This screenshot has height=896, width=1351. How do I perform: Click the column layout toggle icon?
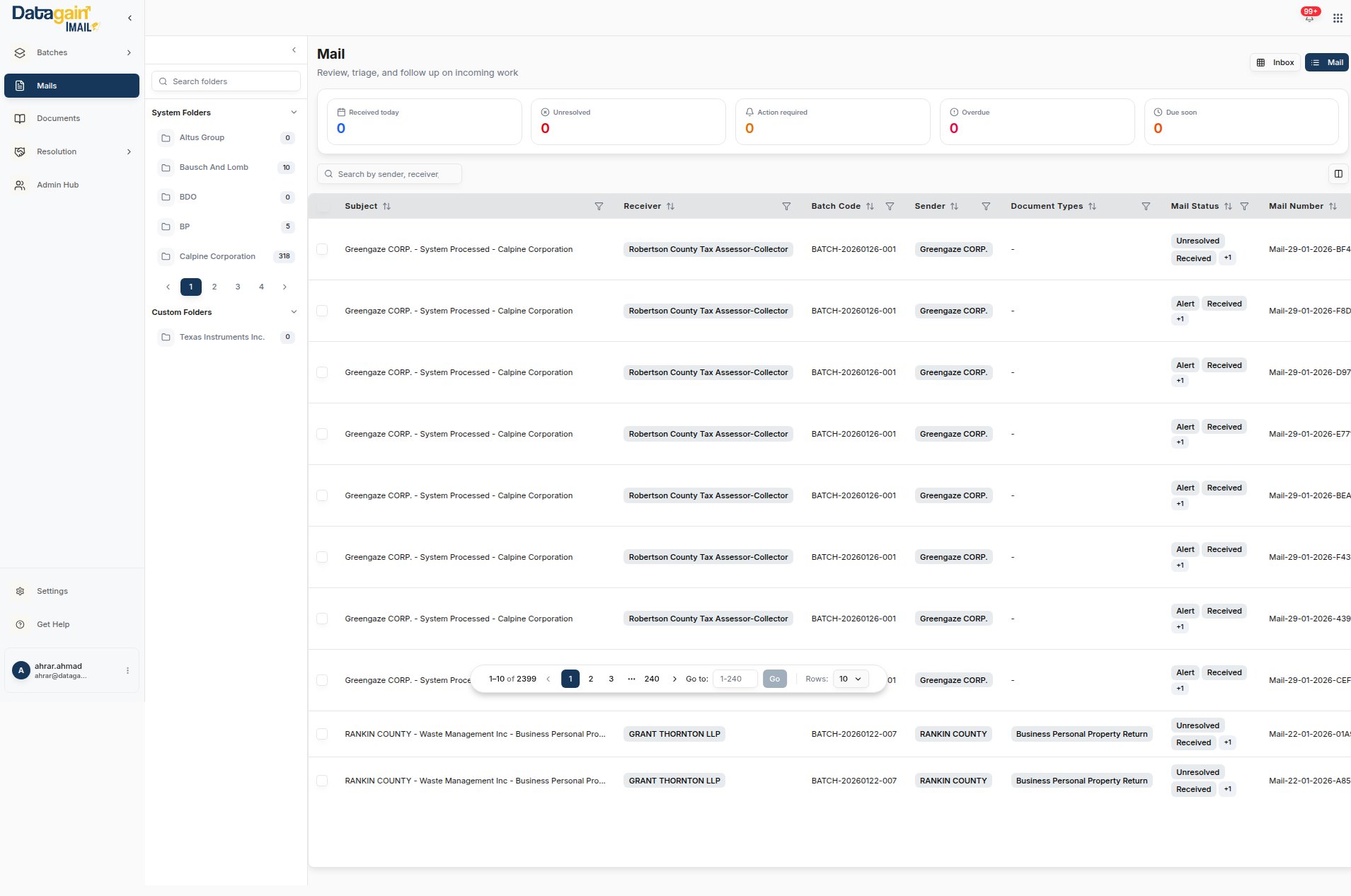1338,174
